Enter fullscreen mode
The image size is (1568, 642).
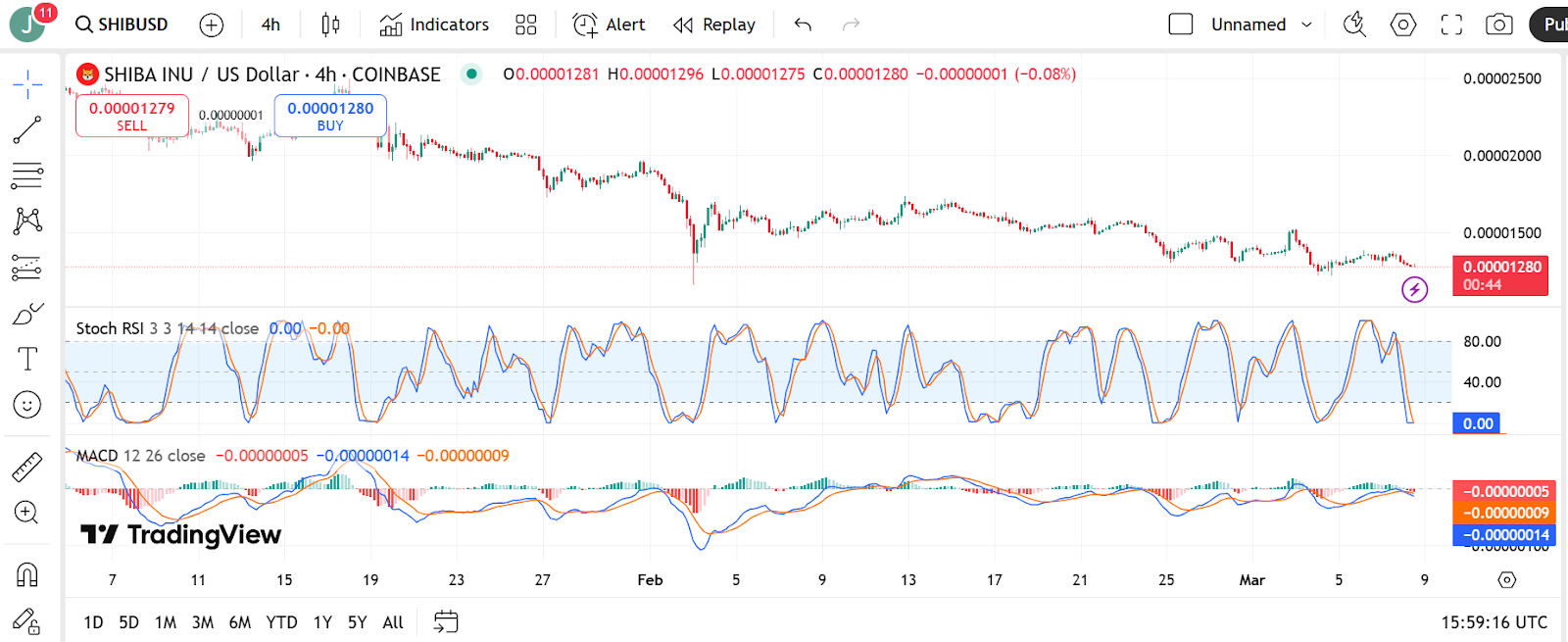coord(1451,25)
